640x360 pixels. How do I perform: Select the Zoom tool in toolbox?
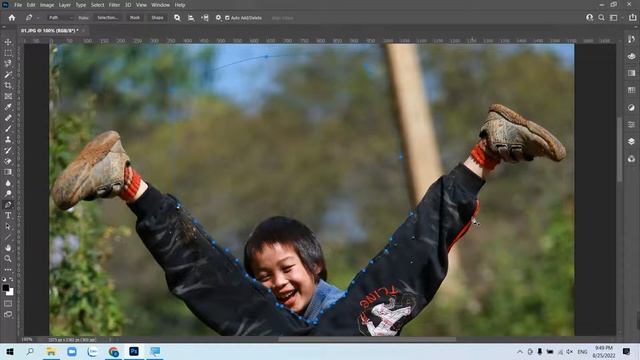pyautogui.click(x=8, y=258)
